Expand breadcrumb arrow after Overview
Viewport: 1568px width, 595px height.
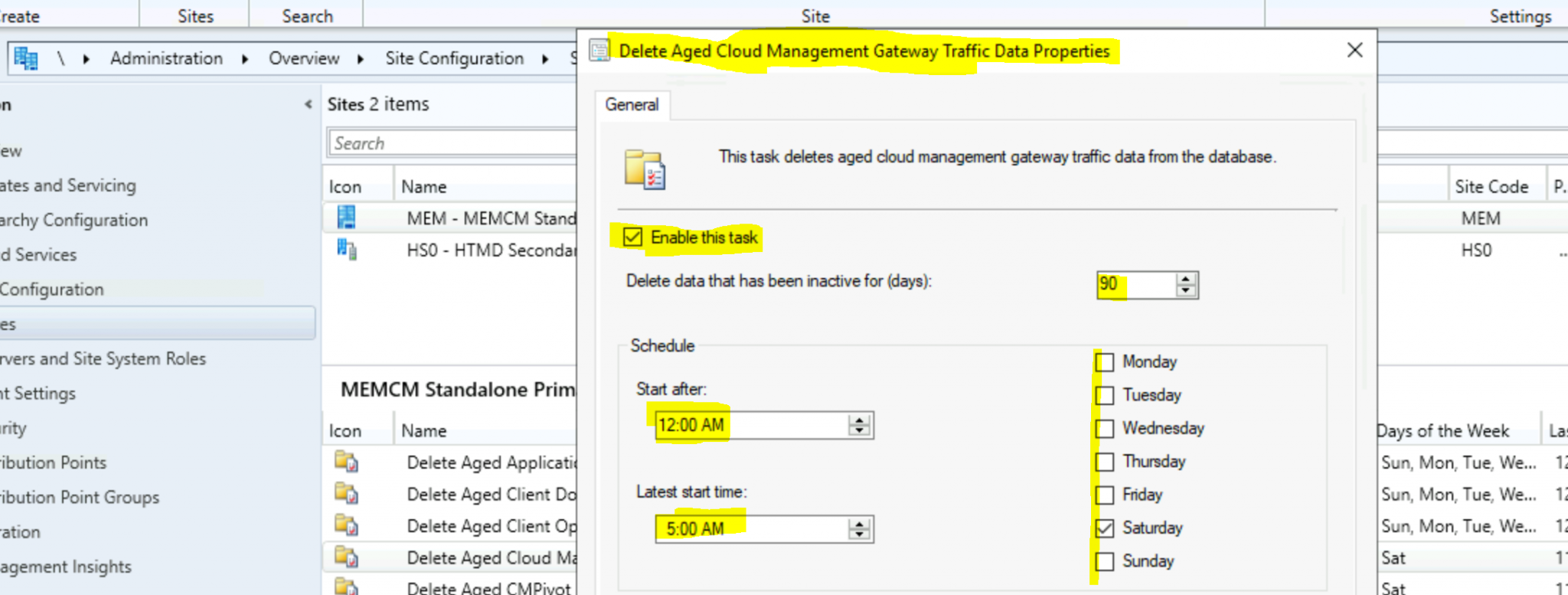[x=360, y=59]
